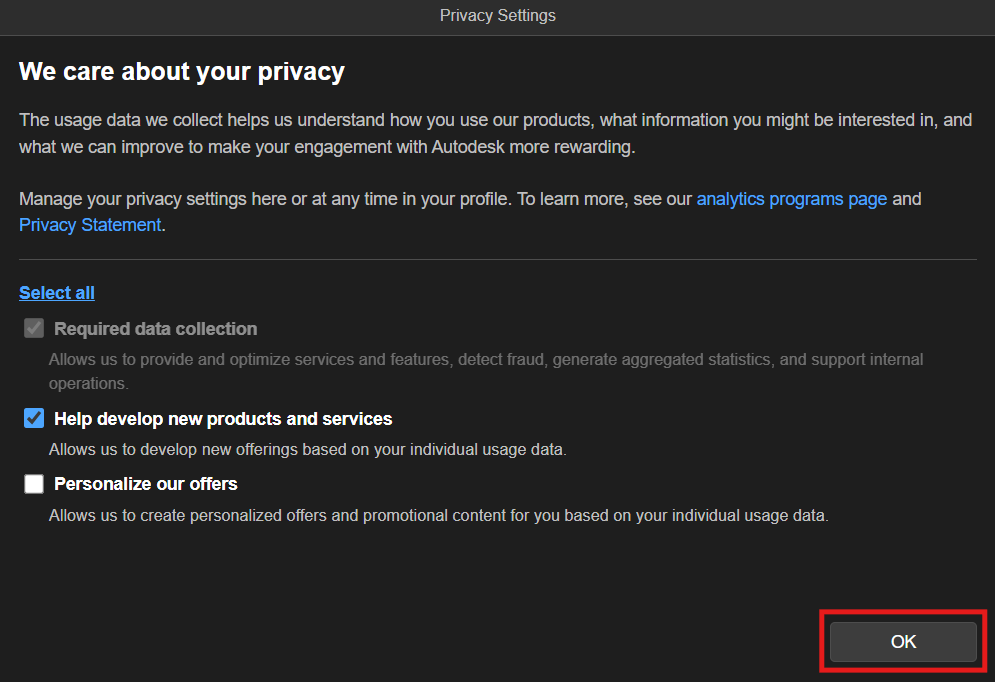Click description 'Allows us to create personalized offers'
Screen dimensions: 995x682
[438, 515]
